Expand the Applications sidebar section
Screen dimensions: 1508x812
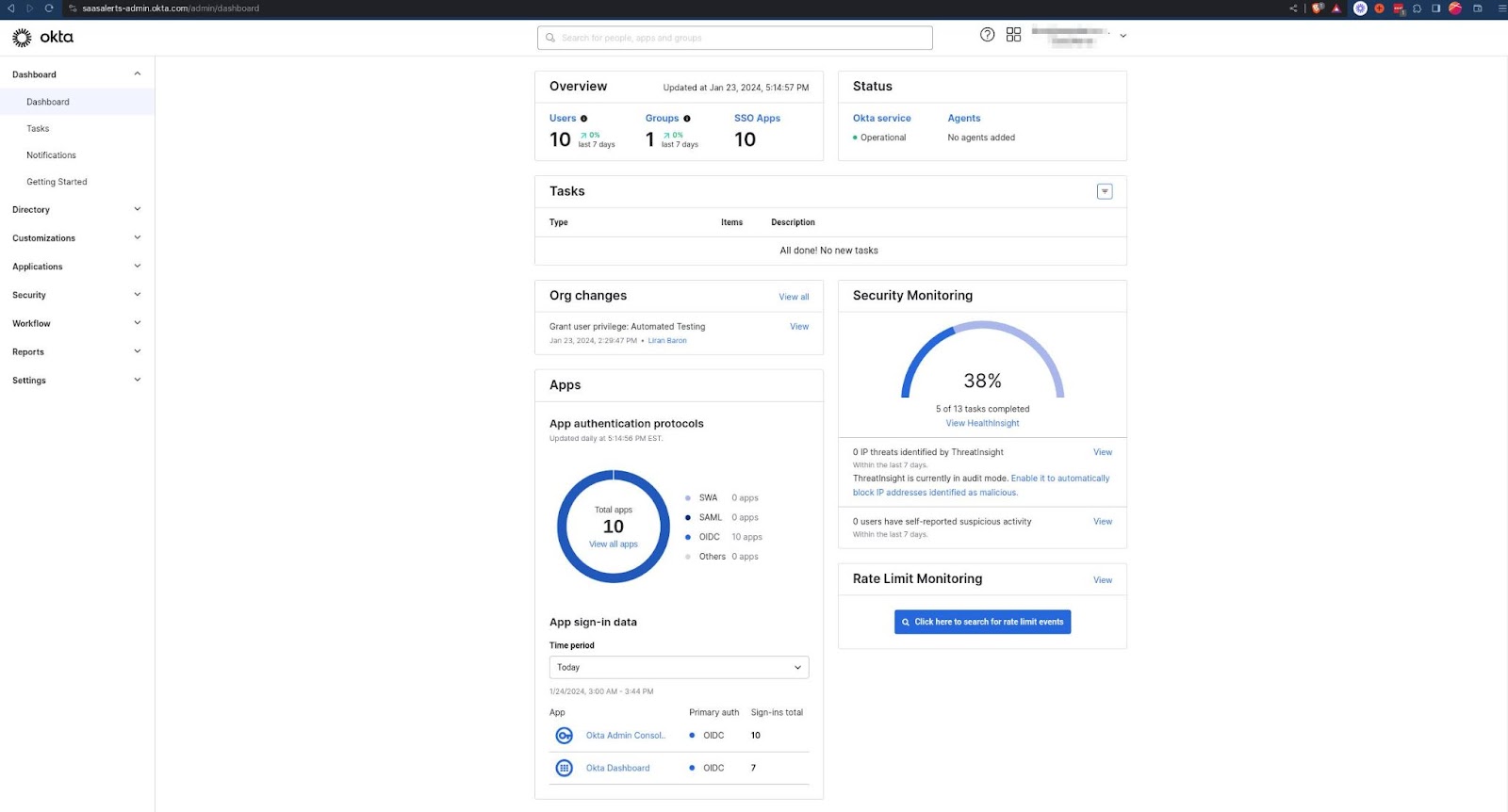[x=138, y=267]
